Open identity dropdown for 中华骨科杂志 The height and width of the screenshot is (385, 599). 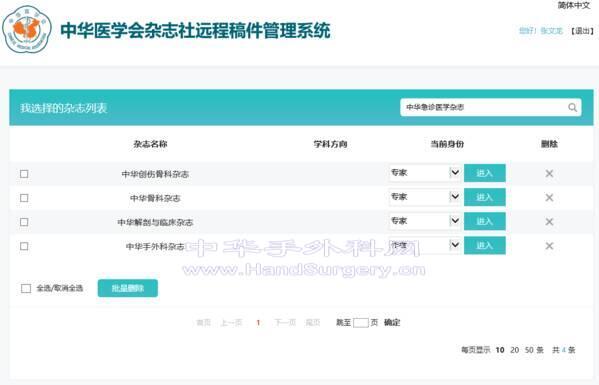tap(425, 197)
